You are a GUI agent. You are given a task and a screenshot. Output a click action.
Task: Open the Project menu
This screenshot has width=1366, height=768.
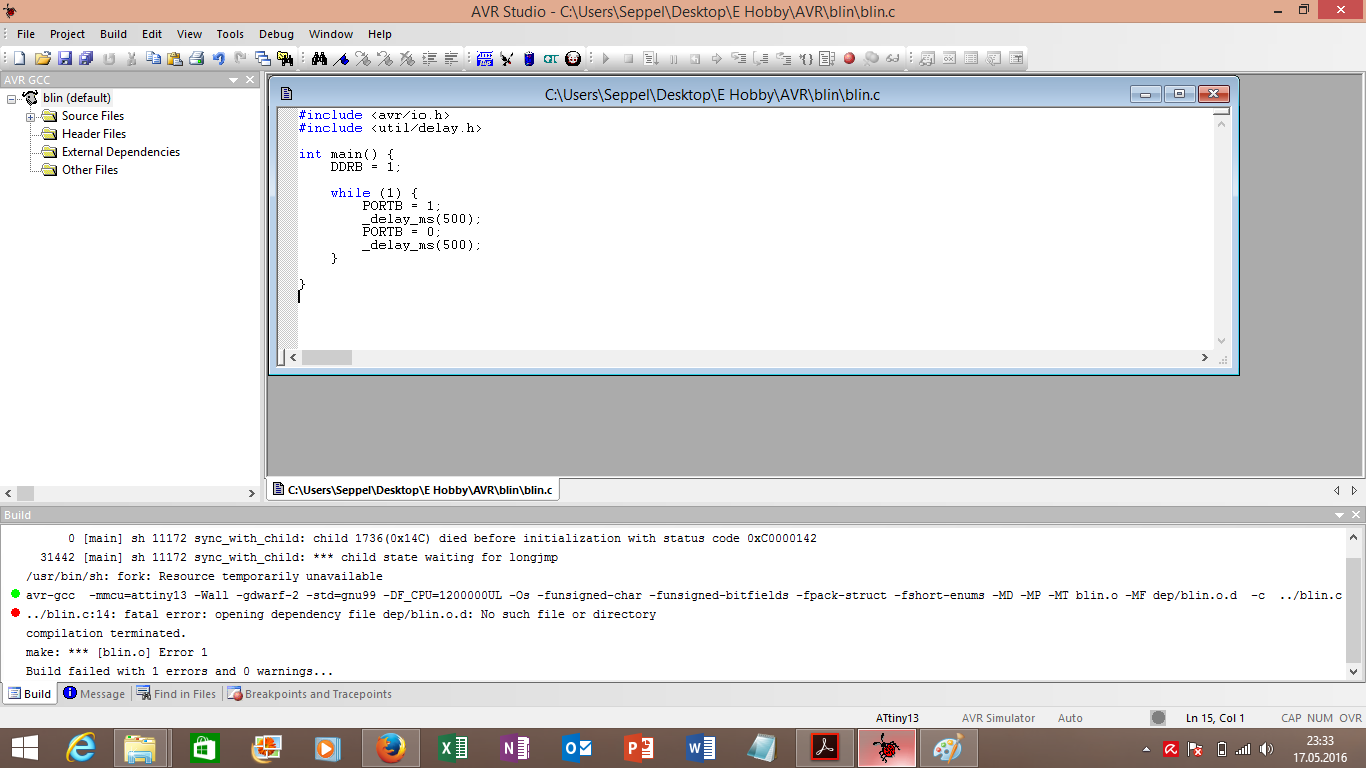[68, 34]
